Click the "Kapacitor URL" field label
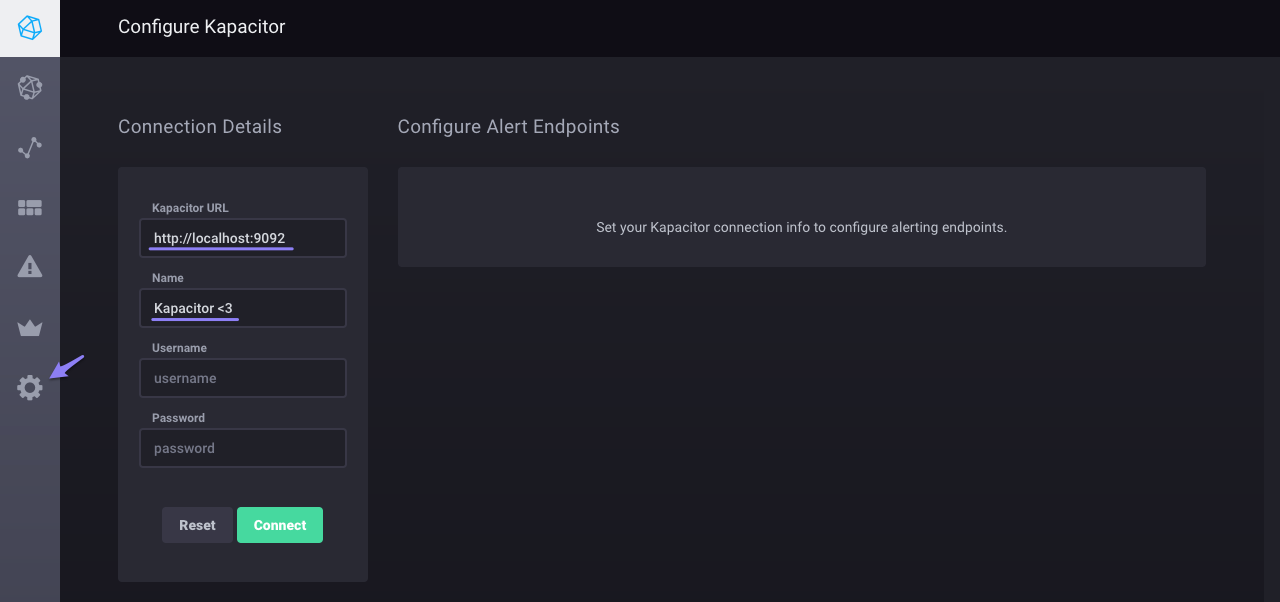Image resolution: width=1280 pixels, height=602 pixels. (x=190, y=208)
